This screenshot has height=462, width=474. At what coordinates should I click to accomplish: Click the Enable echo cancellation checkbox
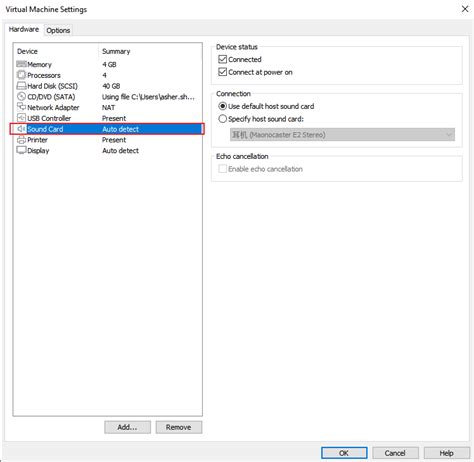[x=222, y=169]
